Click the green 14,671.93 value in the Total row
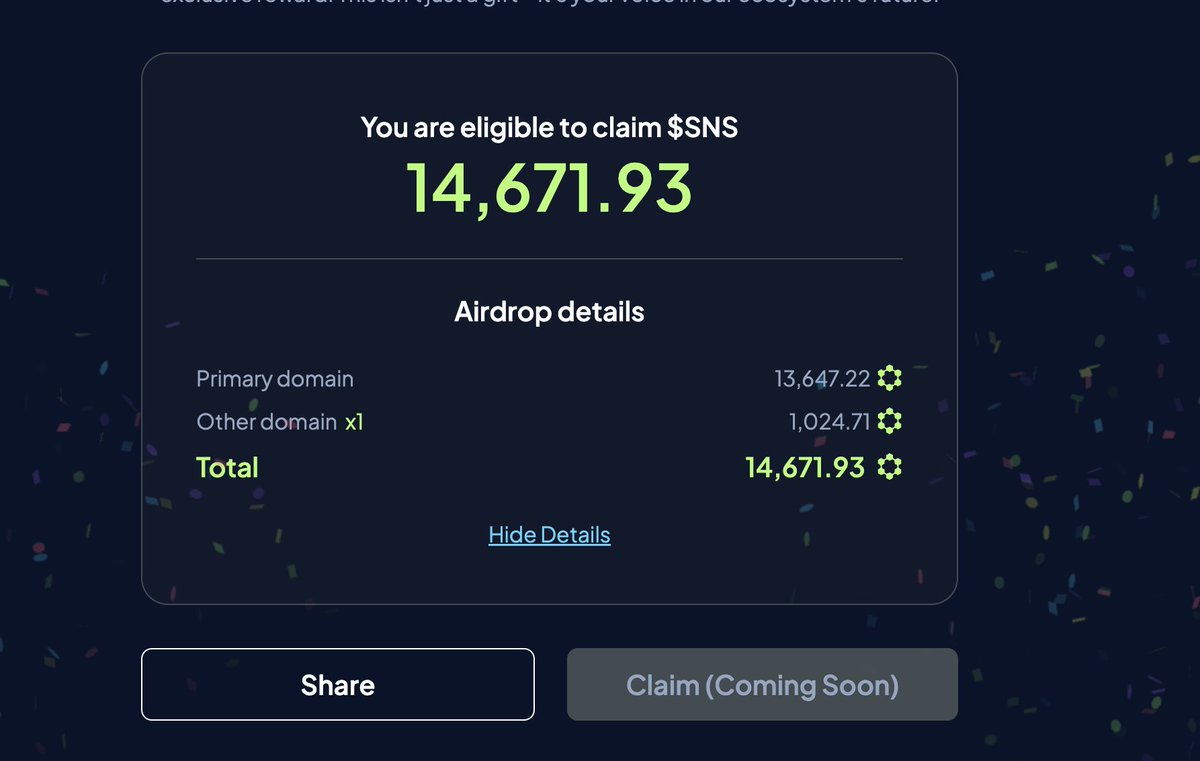Viewport: 1200px width, 761px height. (x=805, y=467)
